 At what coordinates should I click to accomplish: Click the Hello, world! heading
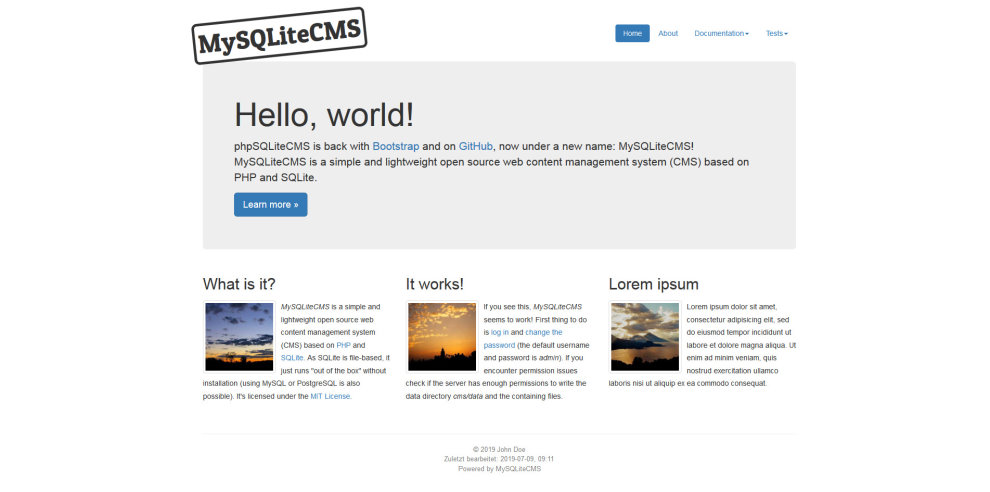click(324, 115)
